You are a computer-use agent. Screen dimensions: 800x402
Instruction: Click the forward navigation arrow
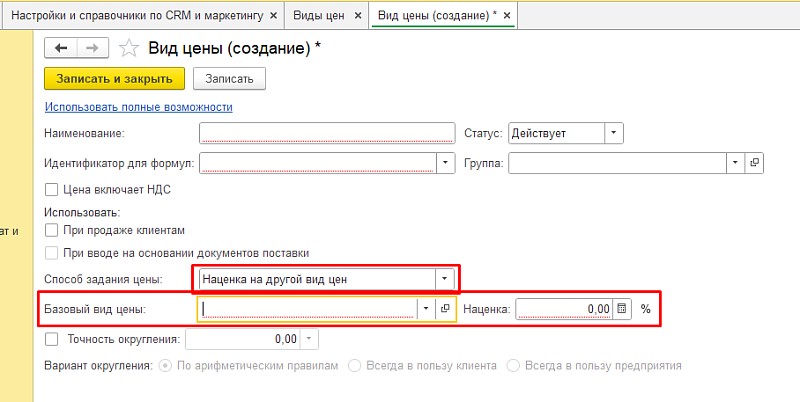tap(93, 48)
